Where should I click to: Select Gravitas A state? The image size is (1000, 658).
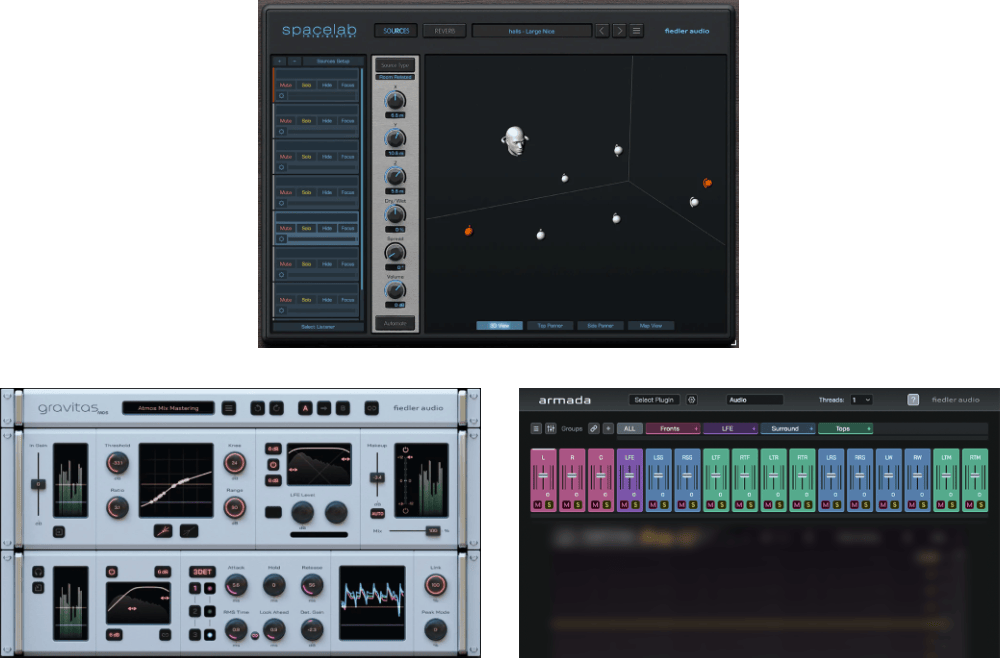click(305, 408)
